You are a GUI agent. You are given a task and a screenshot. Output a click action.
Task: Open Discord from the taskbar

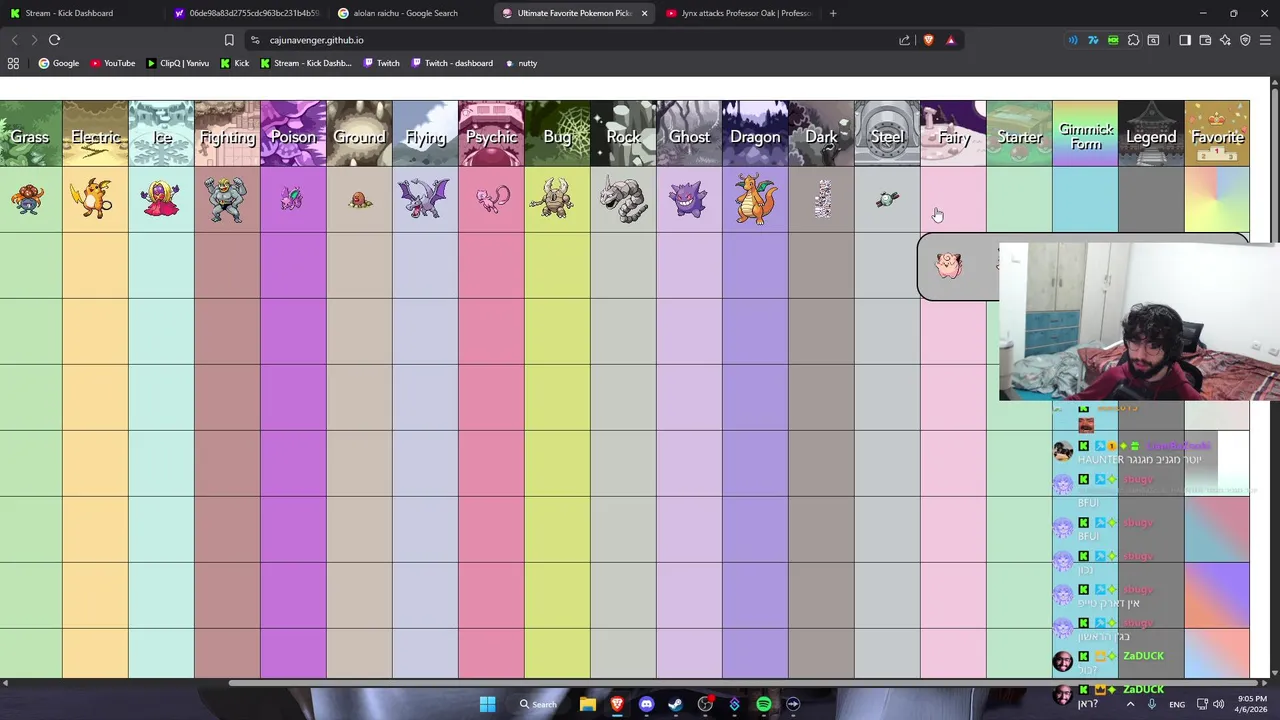pyautogui.click(x=646, y=704)
